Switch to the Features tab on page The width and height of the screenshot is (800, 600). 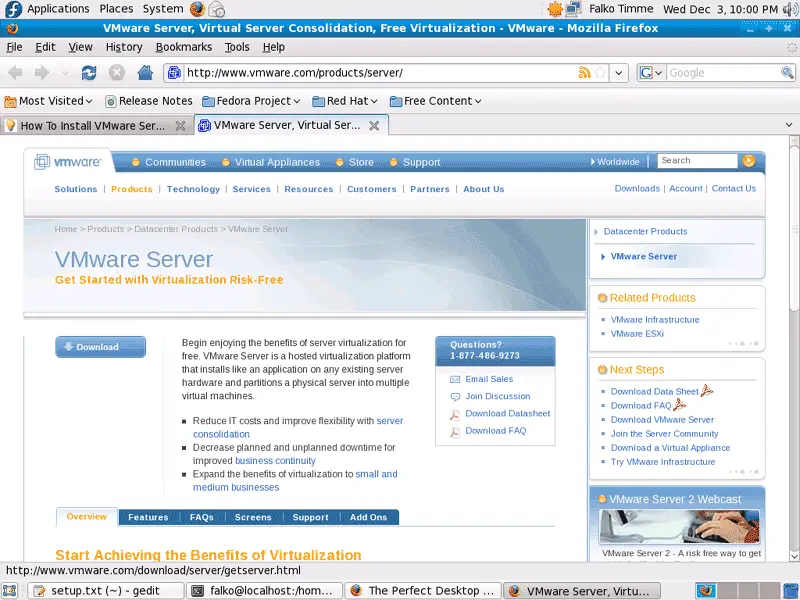click(x=148, y=517)
